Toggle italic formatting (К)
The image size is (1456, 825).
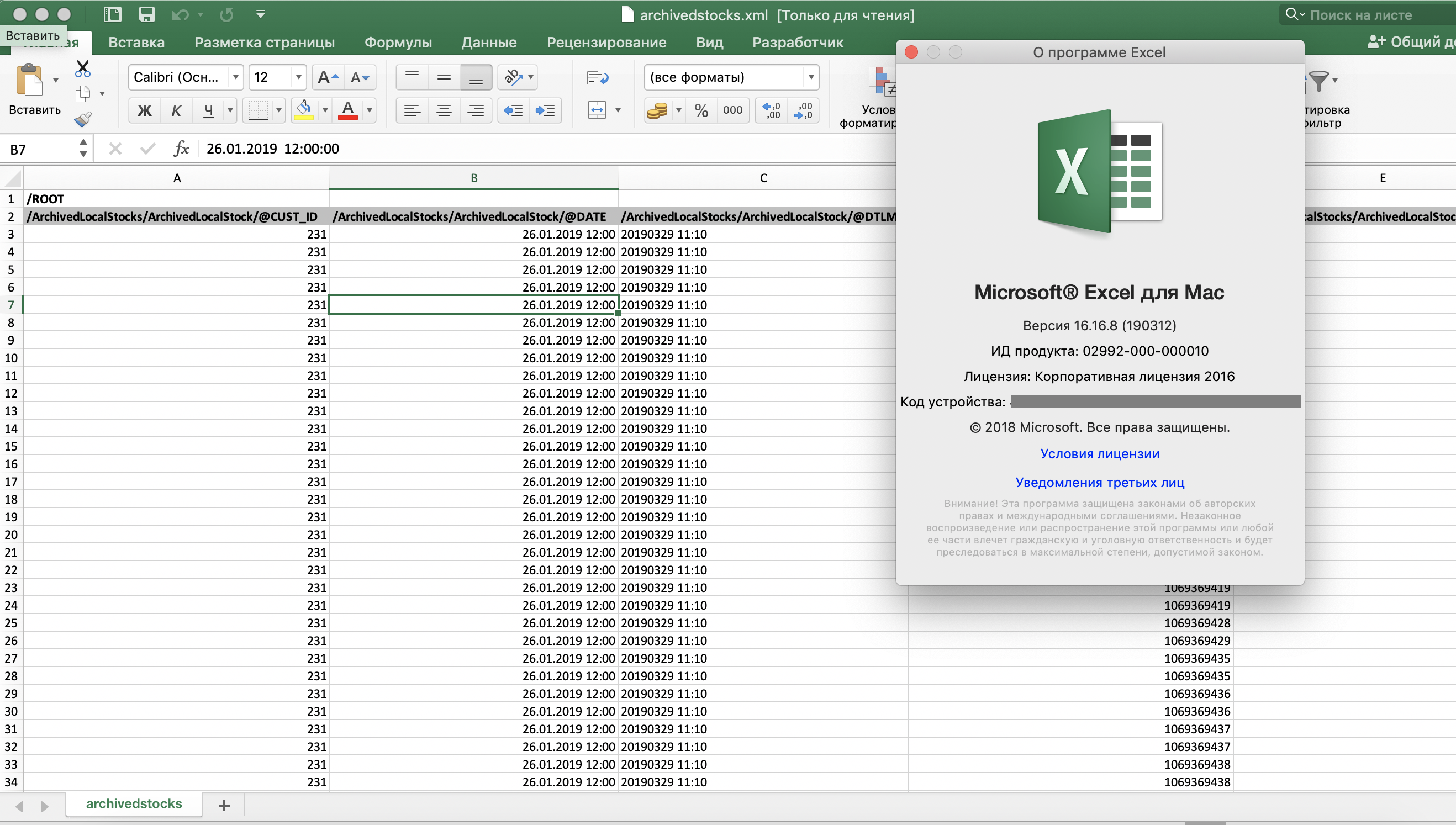coord(176,110)
